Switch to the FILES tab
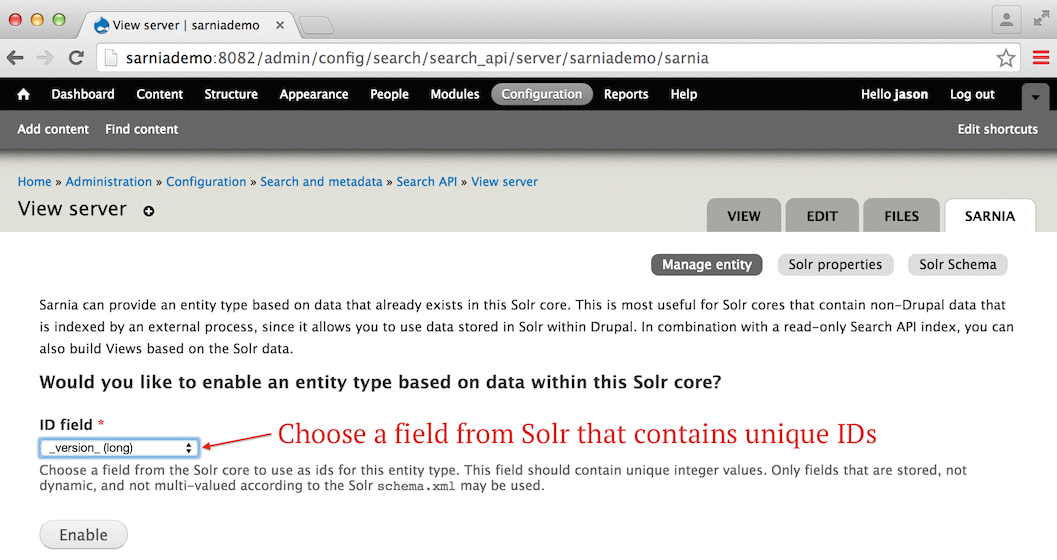The width and height of the screenshot is (1057, 560). [901, 215]
